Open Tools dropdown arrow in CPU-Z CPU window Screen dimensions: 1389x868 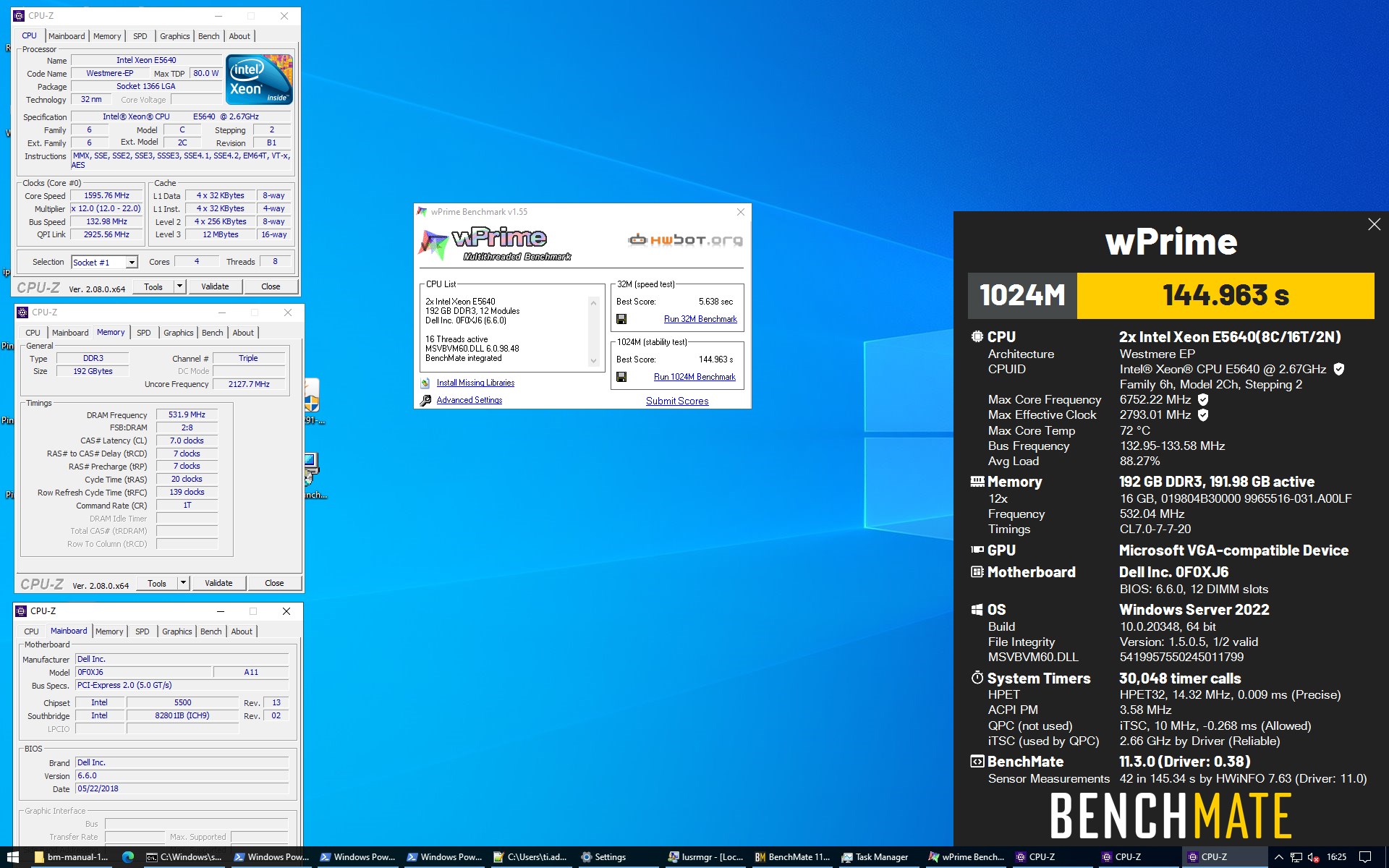tap(179, 286)
